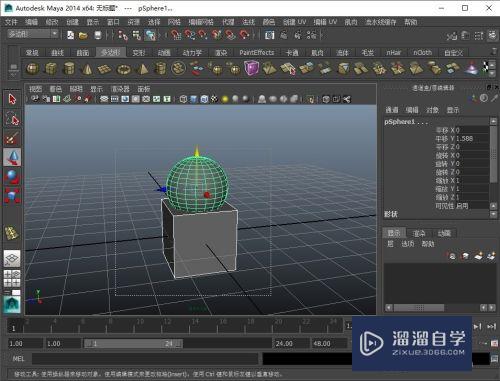Image resolution: width=500 pixels, height=381 pixels.
Task: Open the 通道 menu in channel box
Action: (392, 110)
